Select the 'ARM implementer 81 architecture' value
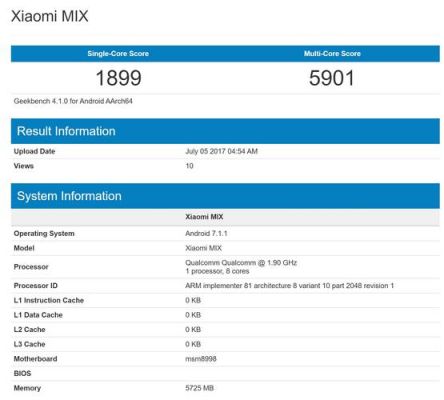Image resolution: width=444 pixels, height=400 pixels. tap(290, 286)
